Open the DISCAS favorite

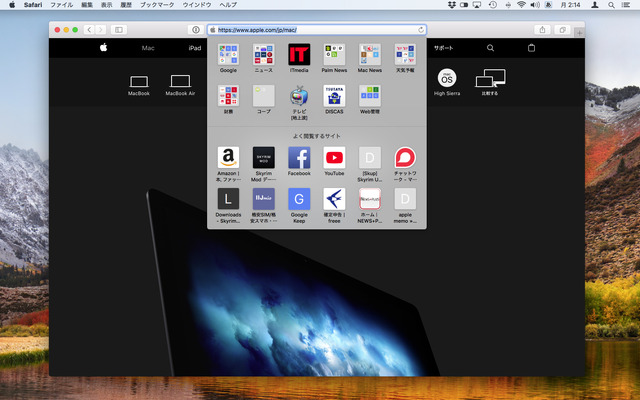pyautogui.click(x=334, y=96)
